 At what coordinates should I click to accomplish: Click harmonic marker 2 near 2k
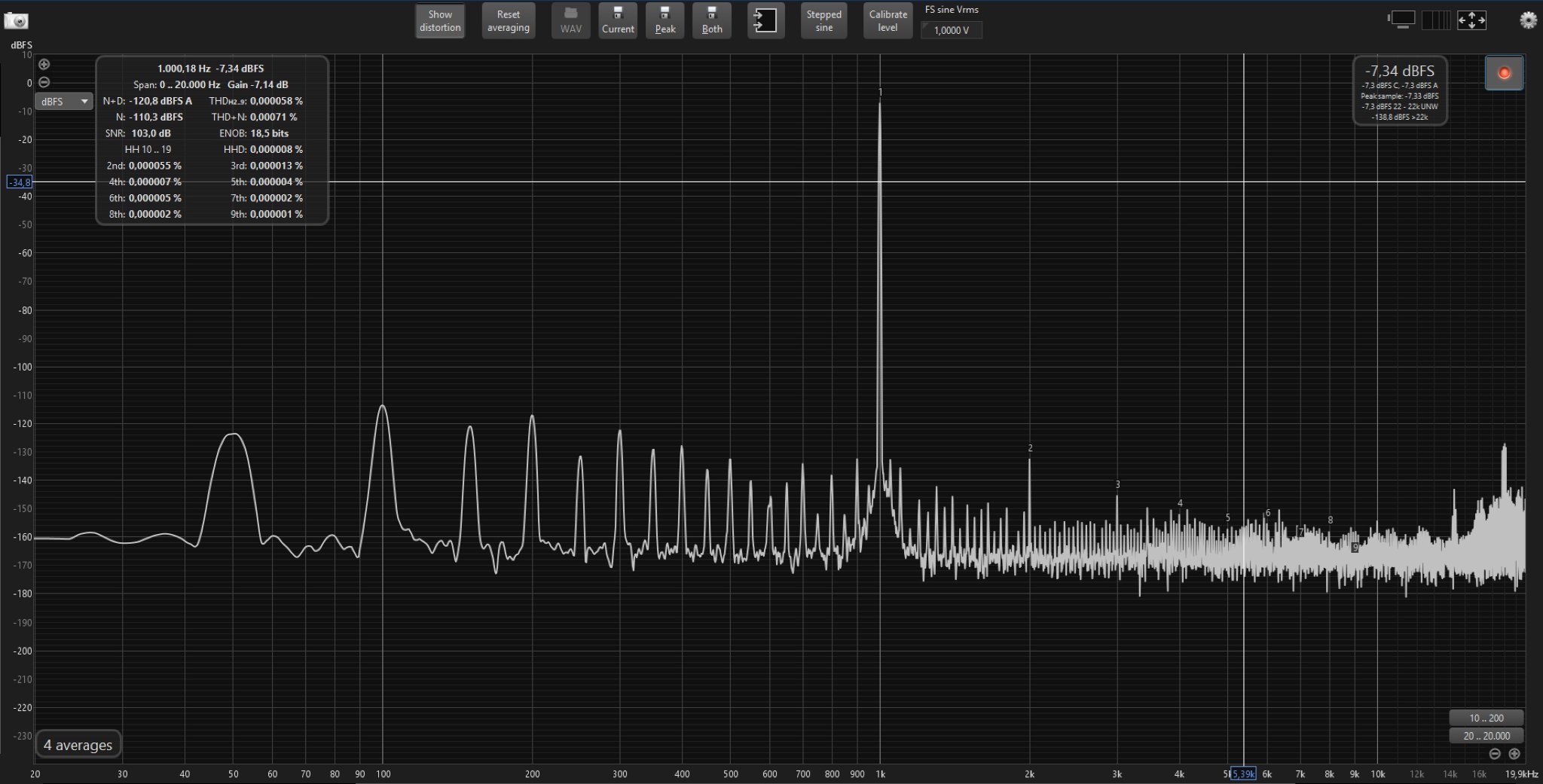(x=1030, y=448)
